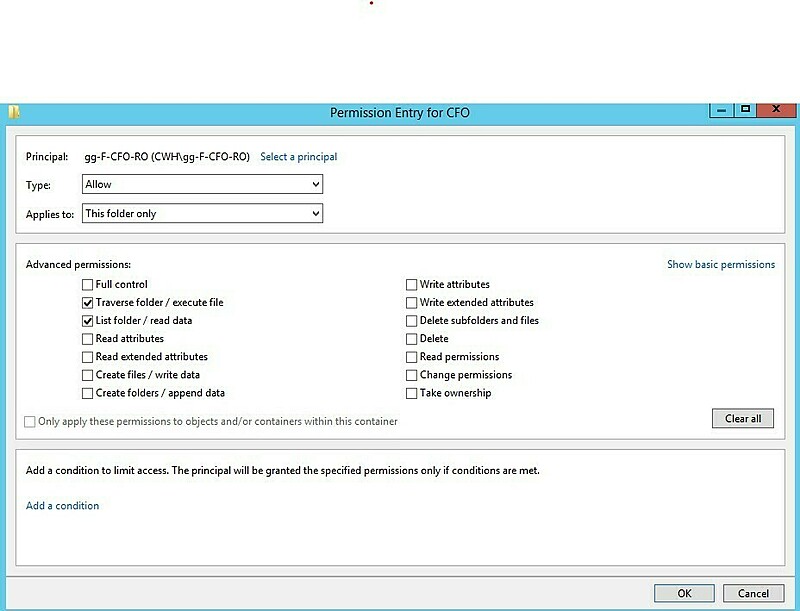800x611 pixels.
Task: Check Delete subfolders and files
Action: (x=410, y=321)
